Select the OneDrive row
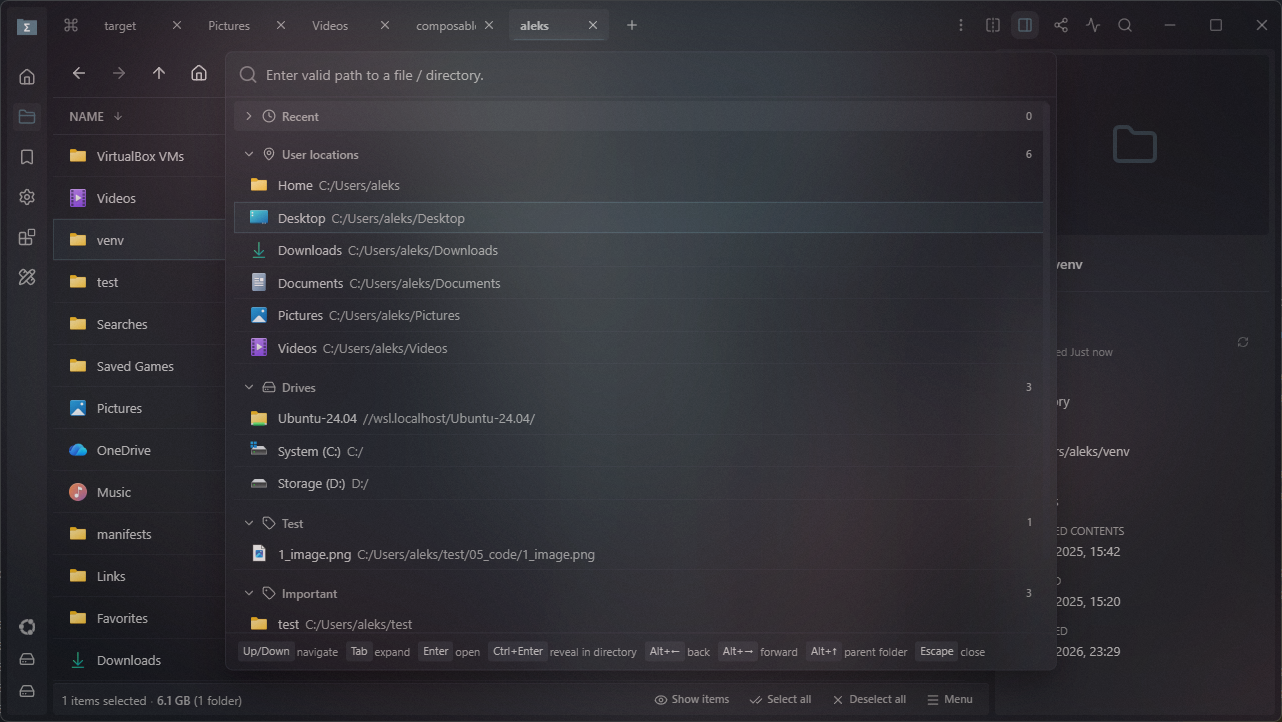This screenshot has height=722, width=1282. click(139, 450)
